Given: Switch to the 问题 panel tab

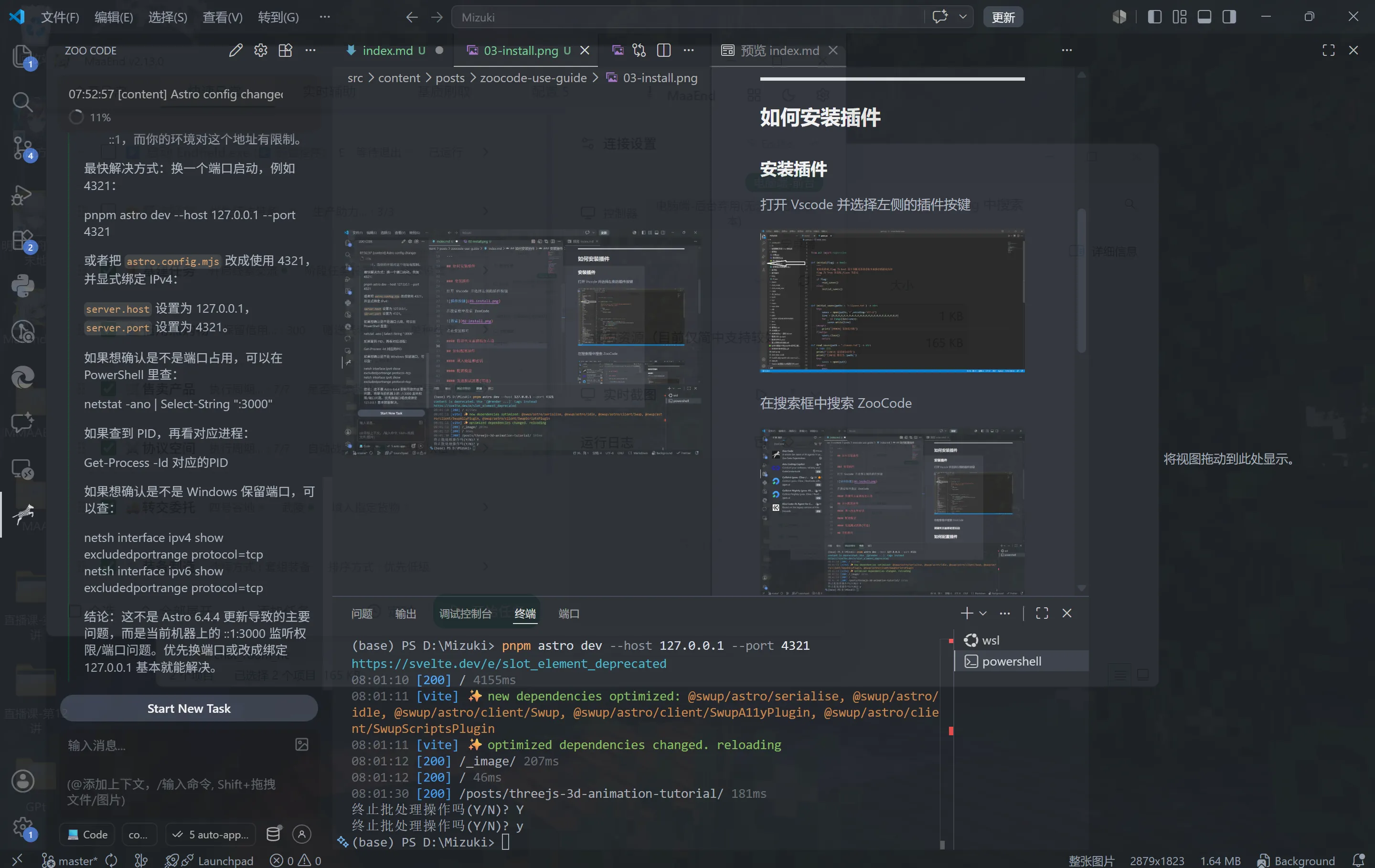Looking at the screenshot, I should (x=362, y=614).
